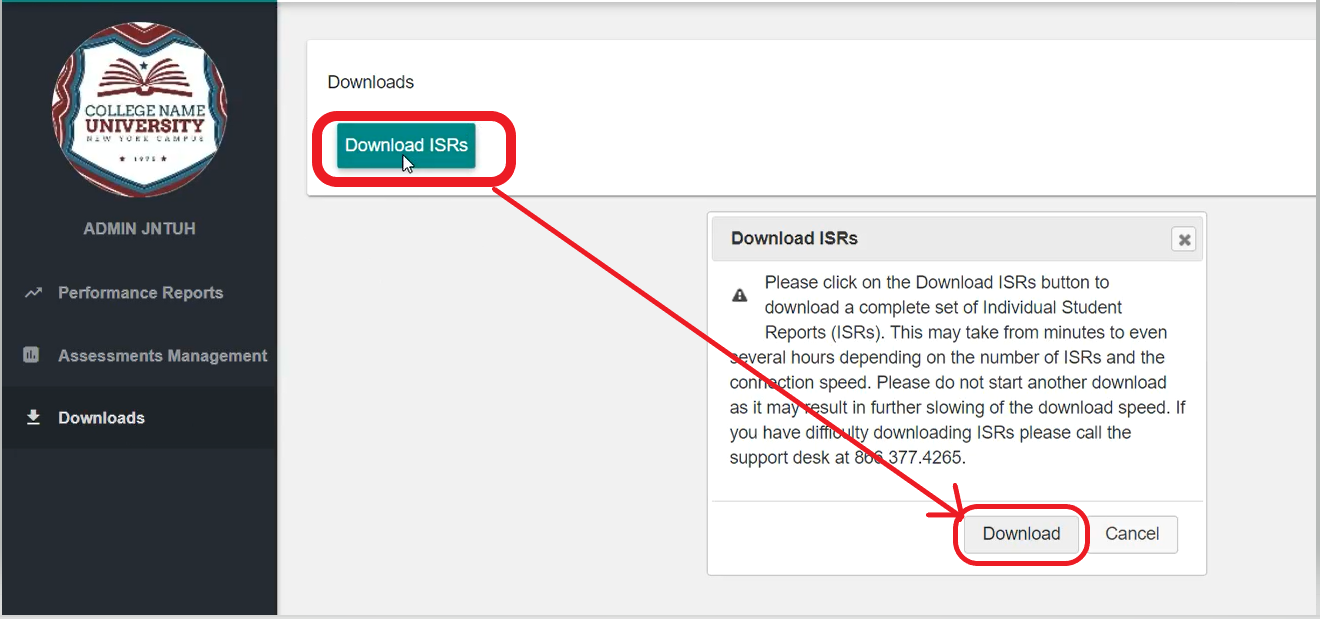The image size is (1320, 619).
Task: Open the Assessments Management menu item
Action: pyautogui.click(x=162, y=356)
